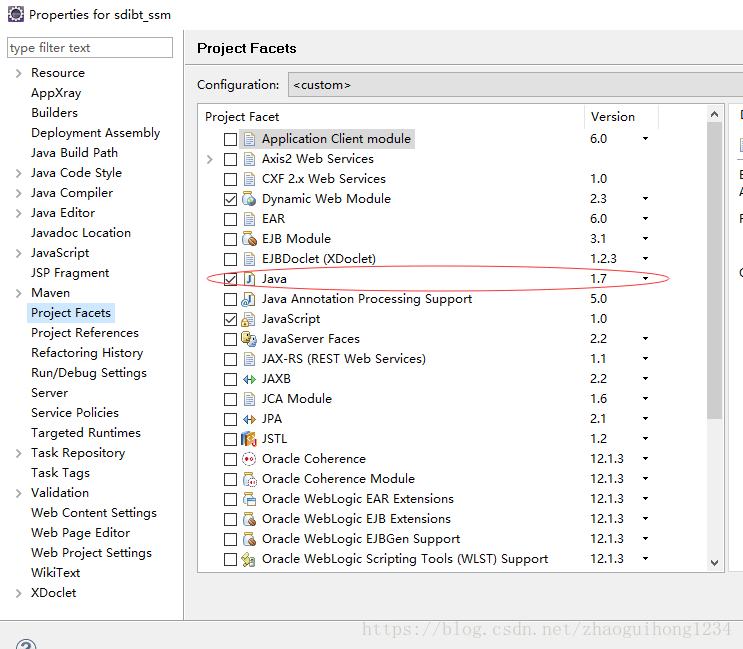Select the Oracle Coherence facet label
Viewport: 743px width, 649px height.
[314, 459]
